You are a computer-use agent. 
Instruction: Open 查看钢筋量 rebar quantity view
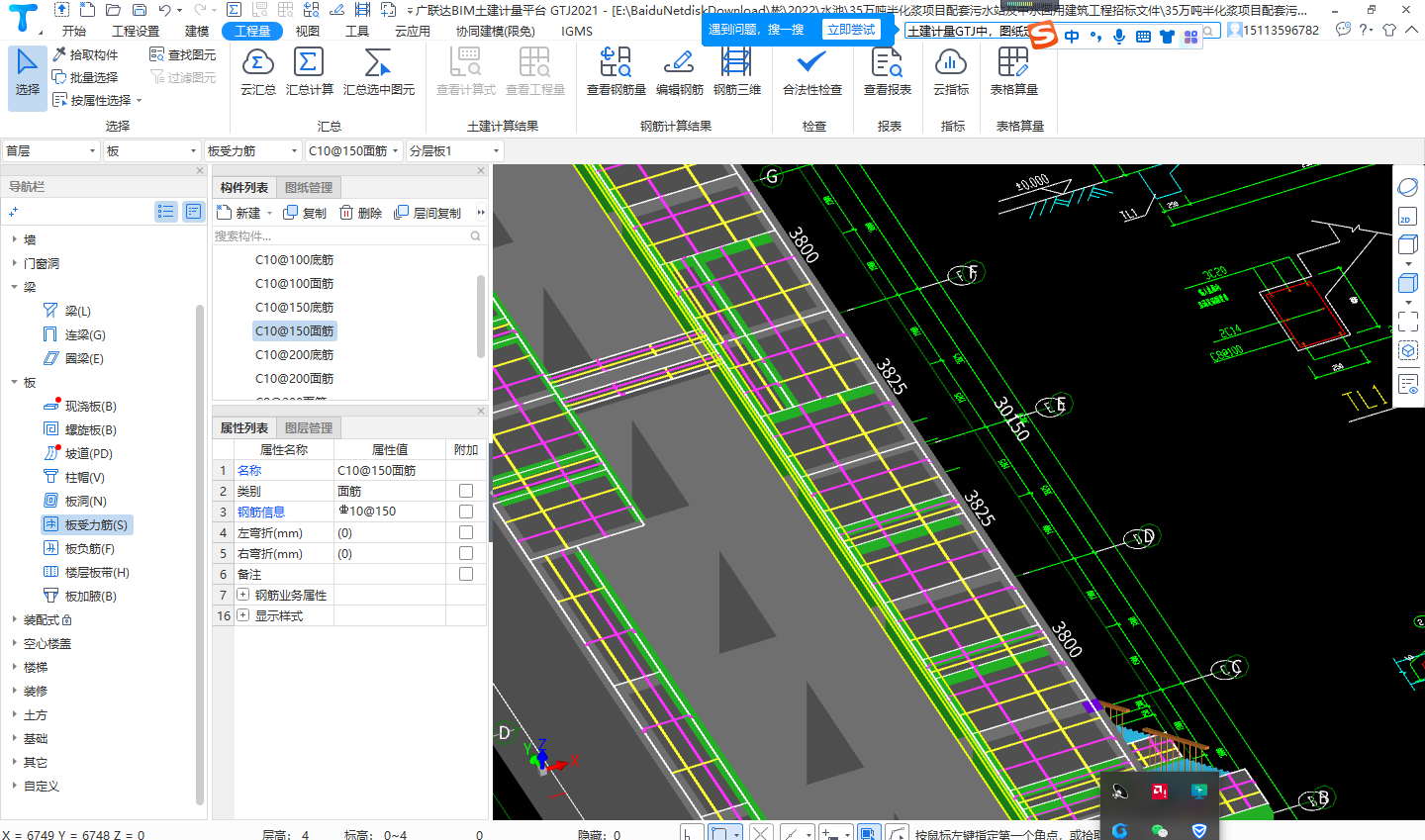(x=616, y=72)
